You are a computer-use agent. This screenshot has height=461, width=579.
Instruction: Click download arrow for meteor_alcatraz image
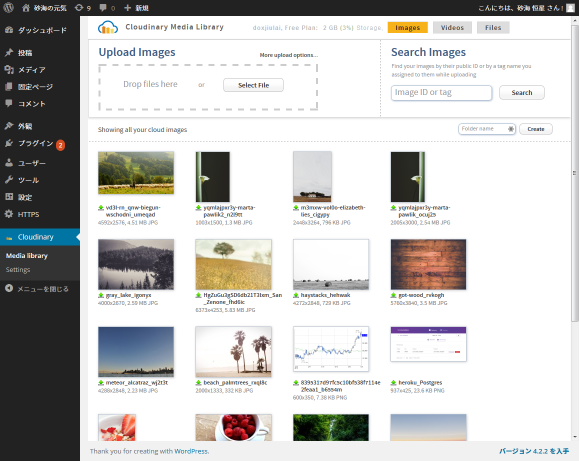pyautogui.click(x=100, y=383)
